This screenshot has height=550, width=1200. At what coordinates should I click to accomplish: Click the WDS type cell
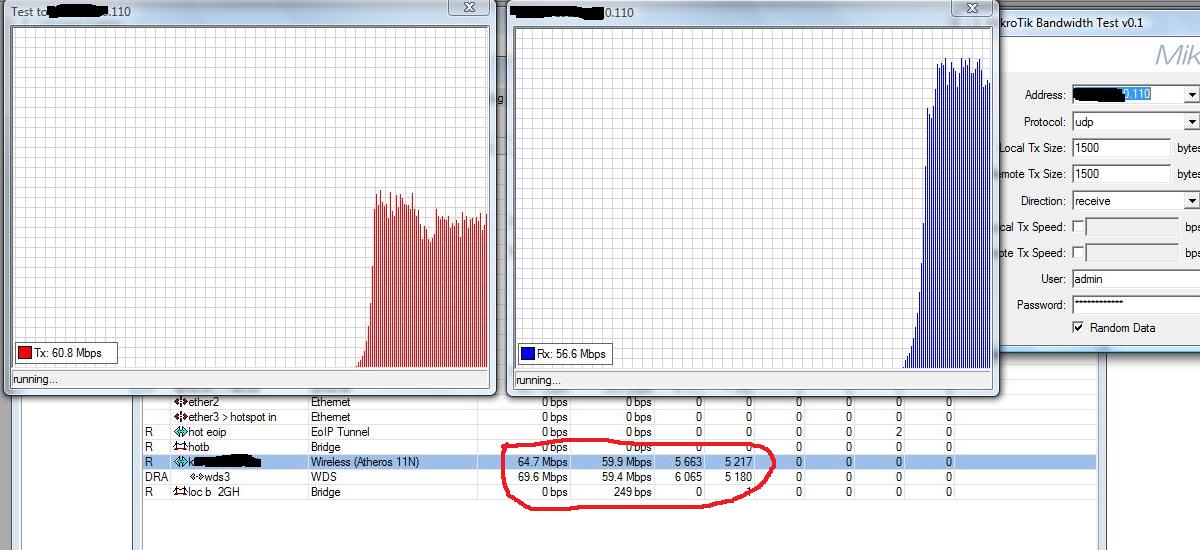[x=322, y=477]
